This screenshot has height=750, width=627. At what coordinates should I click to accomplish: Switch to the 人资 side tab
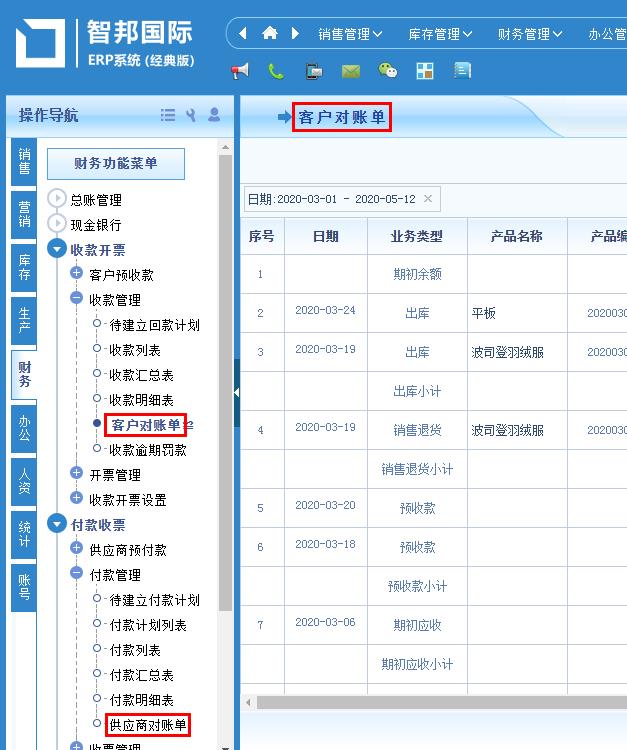pyautogui.click(x=24, y=481)
